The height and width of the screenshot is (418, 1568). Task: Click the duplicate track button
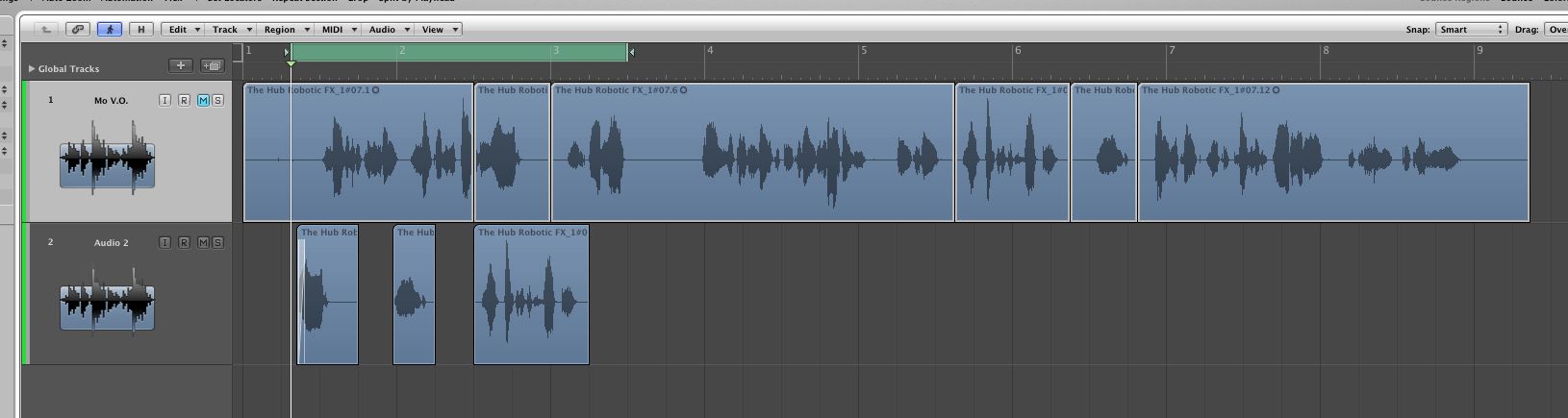point(212,65)
